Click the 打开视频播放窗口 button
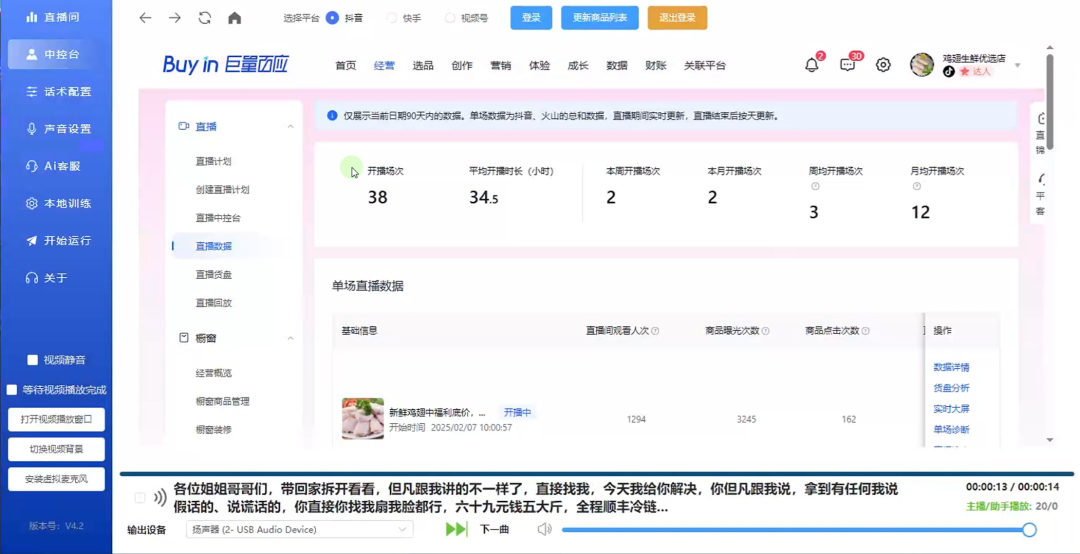 (56, 420)
